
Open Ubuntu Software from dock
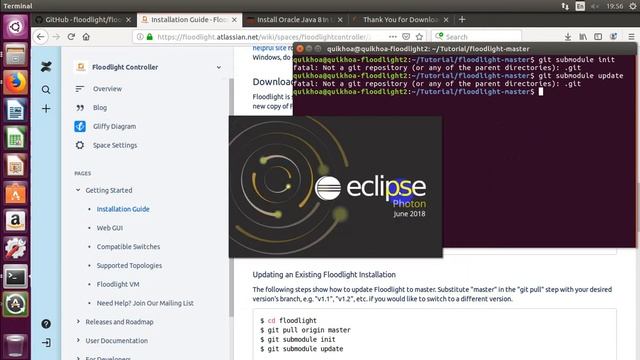point(15,193)
